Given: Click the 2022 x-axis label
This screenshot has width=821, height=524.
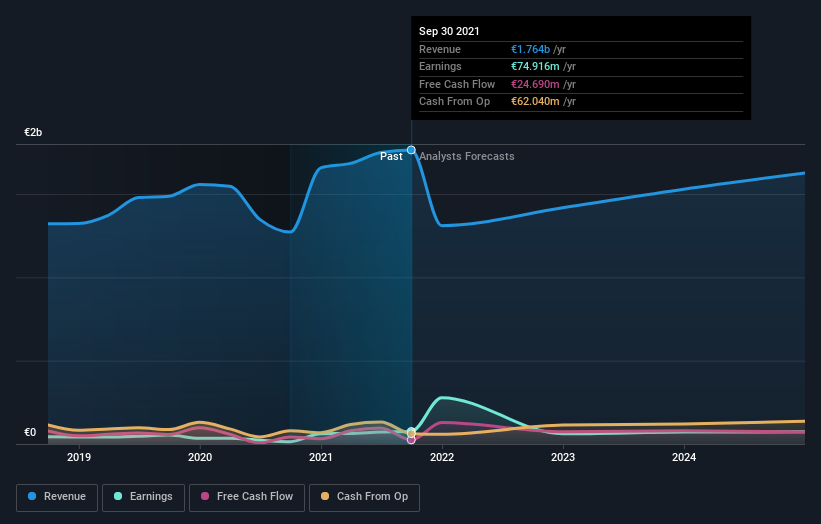Looking at the screenshot, I should [x=442, y=458].
